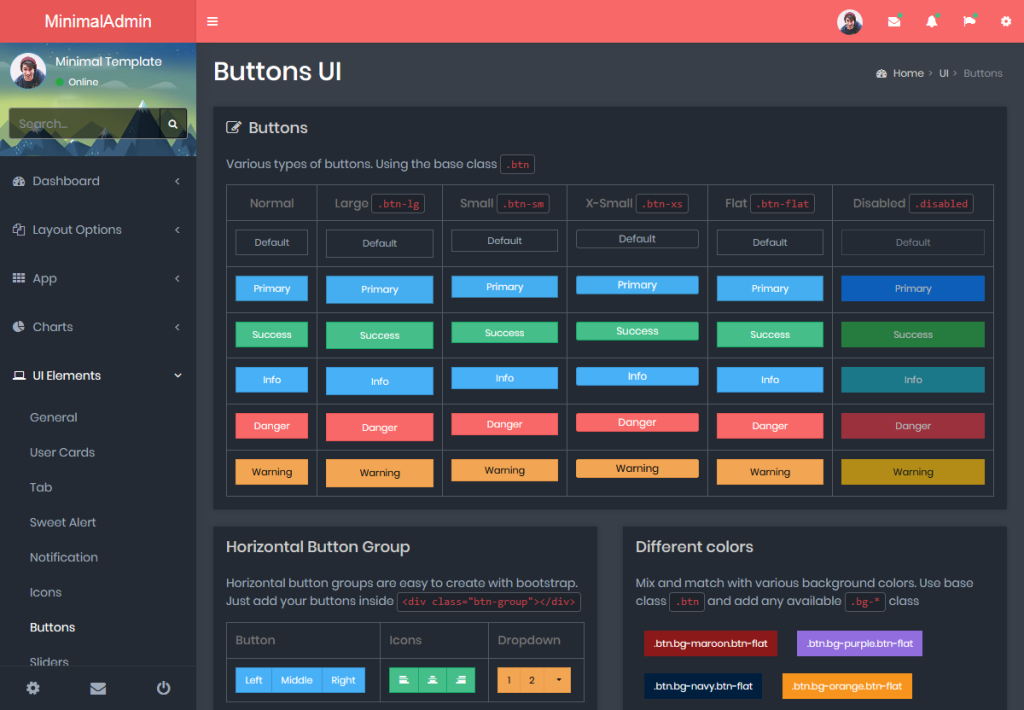The width and height of the screenshot is (1024, 710).
Task: Open notifications bell icon in header
Action: (x=932, y=22)
